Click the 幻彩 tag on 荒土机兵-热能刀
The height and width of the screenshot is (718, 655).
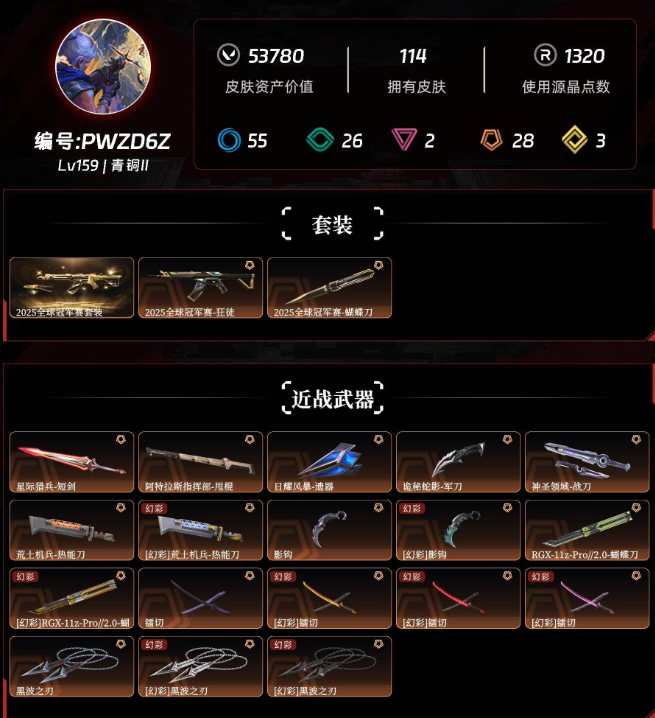pos(154,508)
